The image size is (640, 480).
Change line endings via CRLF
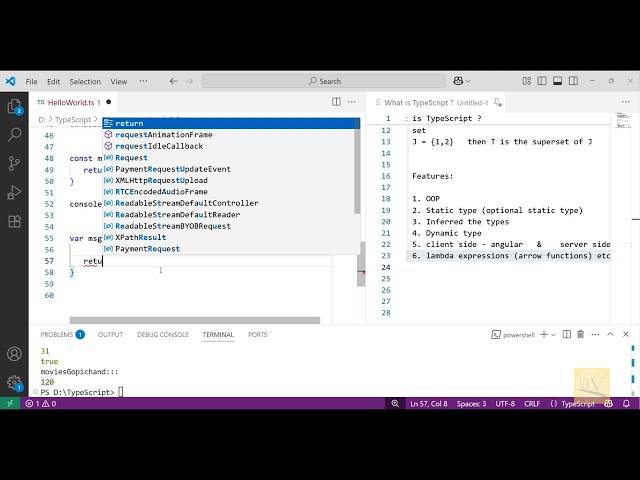click(532, 404)
